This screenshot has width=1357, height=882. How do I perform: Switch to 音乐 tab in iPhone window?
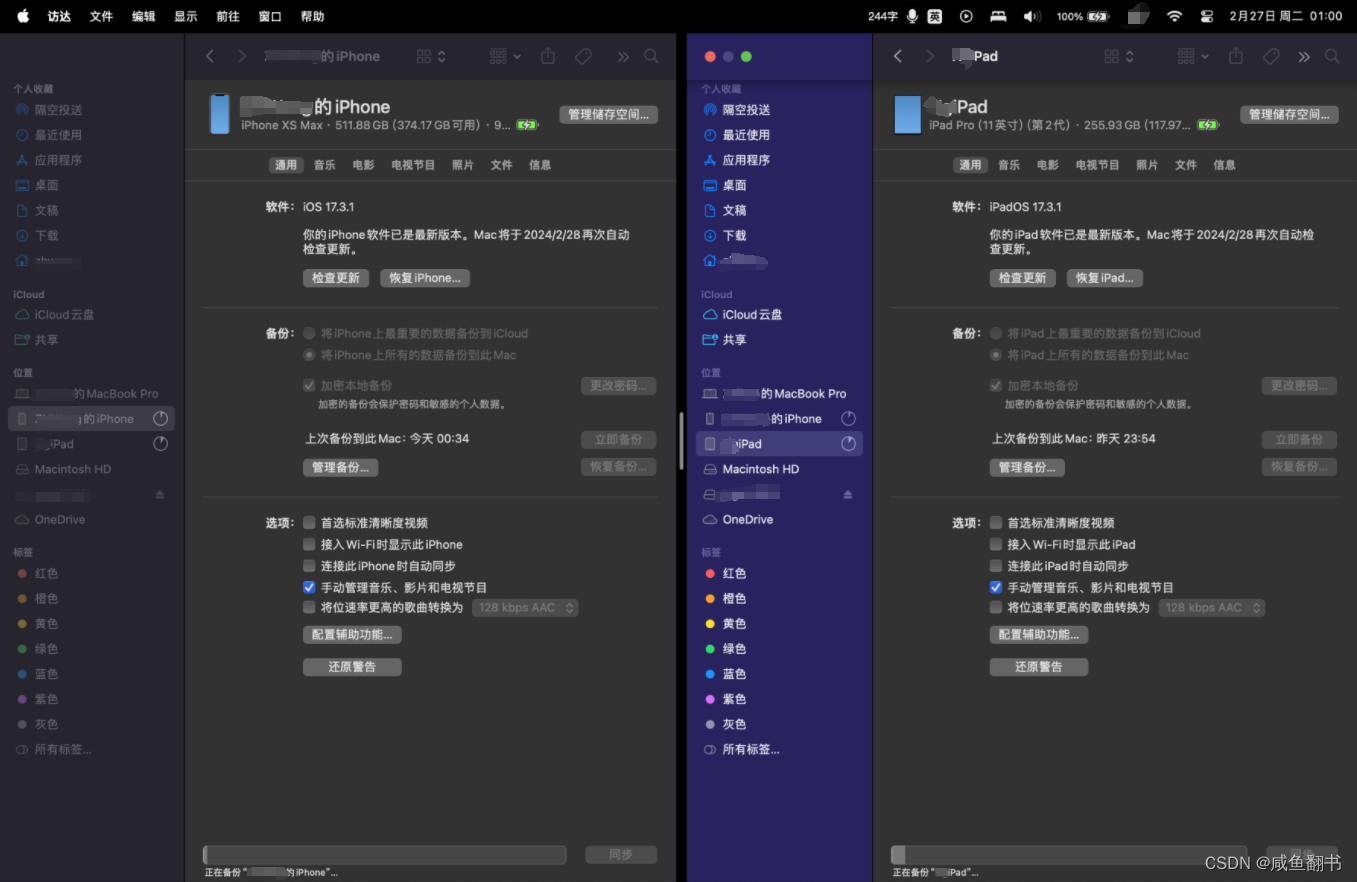click(324, 165)
